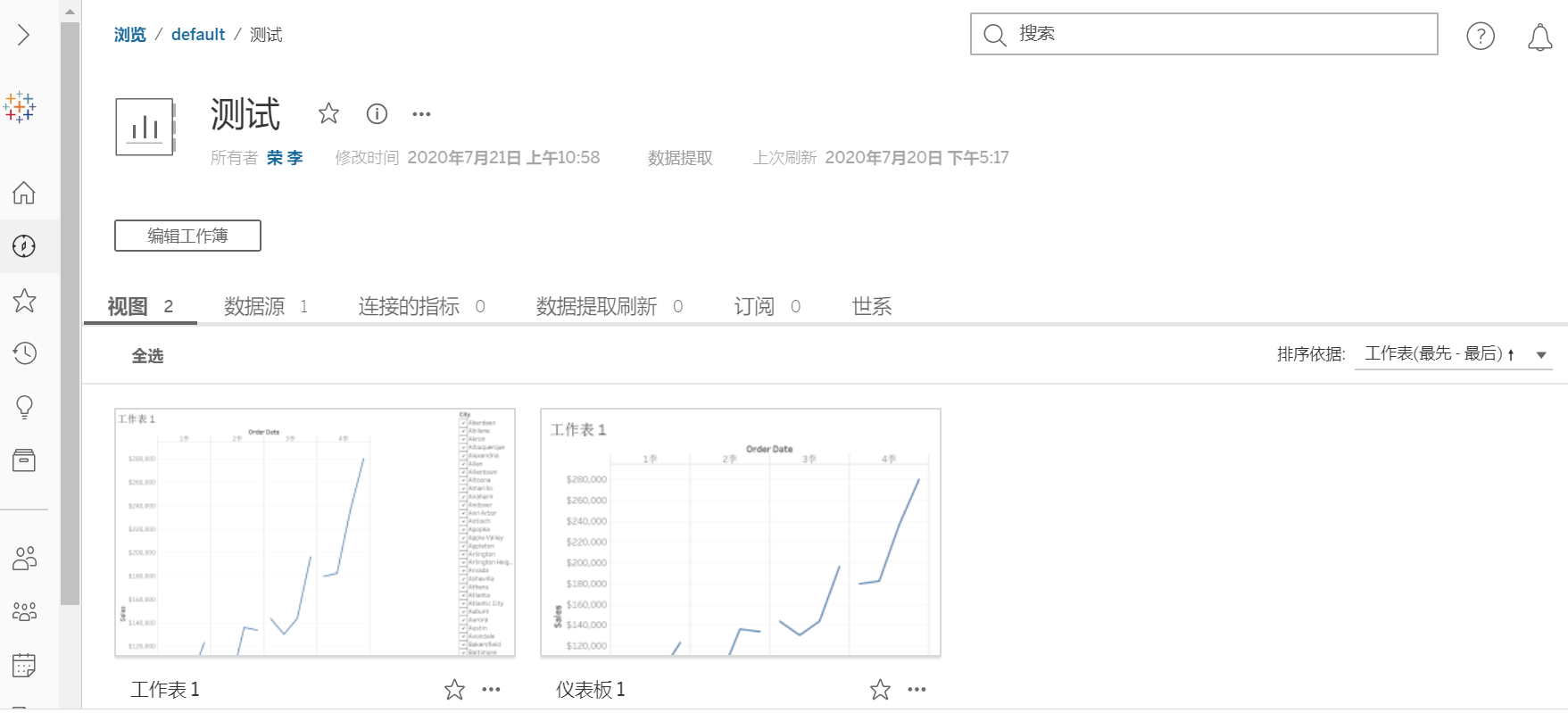
Task: Switch to the 视图 tab
Action: point(140,306)
